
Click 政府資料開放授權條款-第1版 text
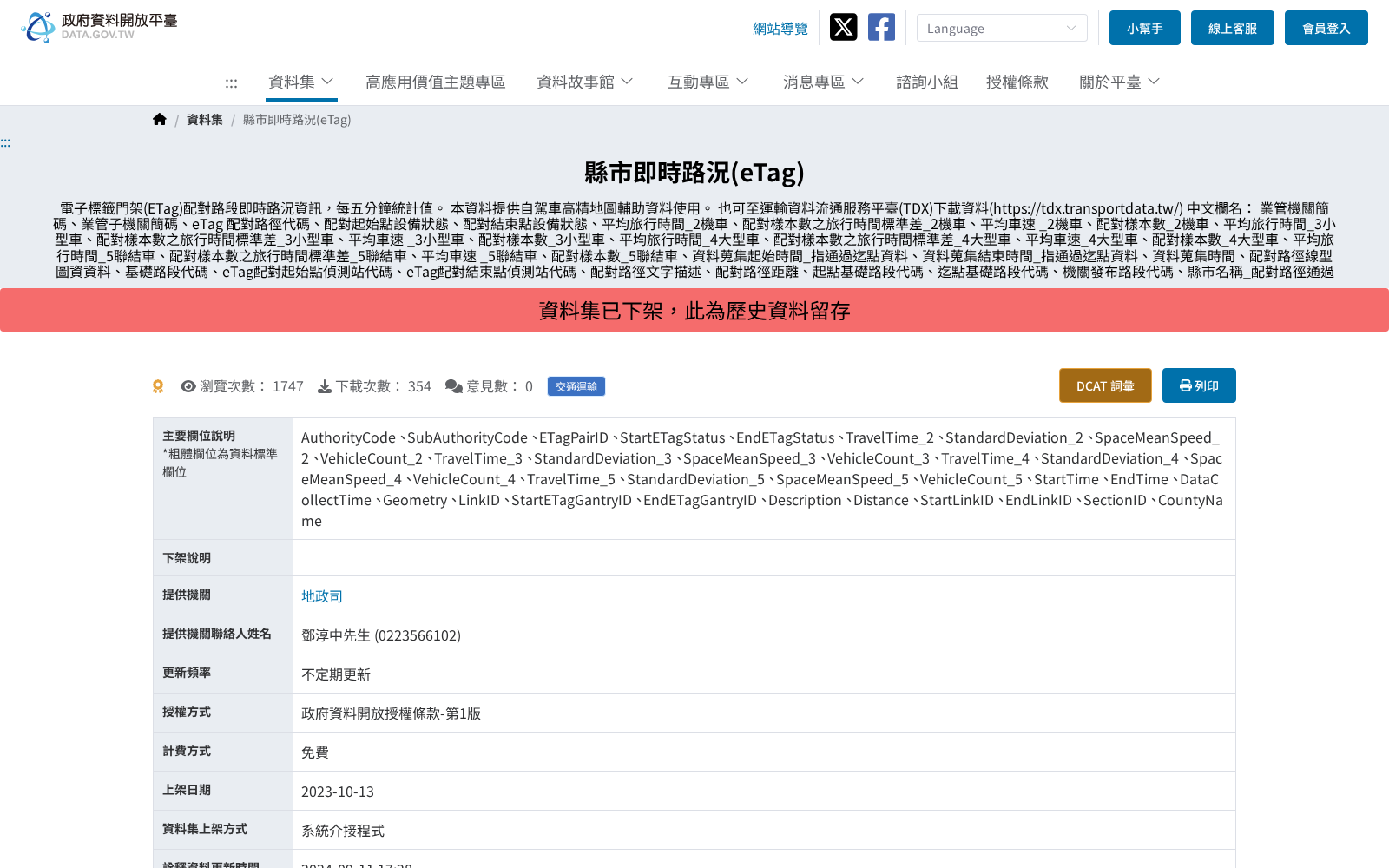391,713
